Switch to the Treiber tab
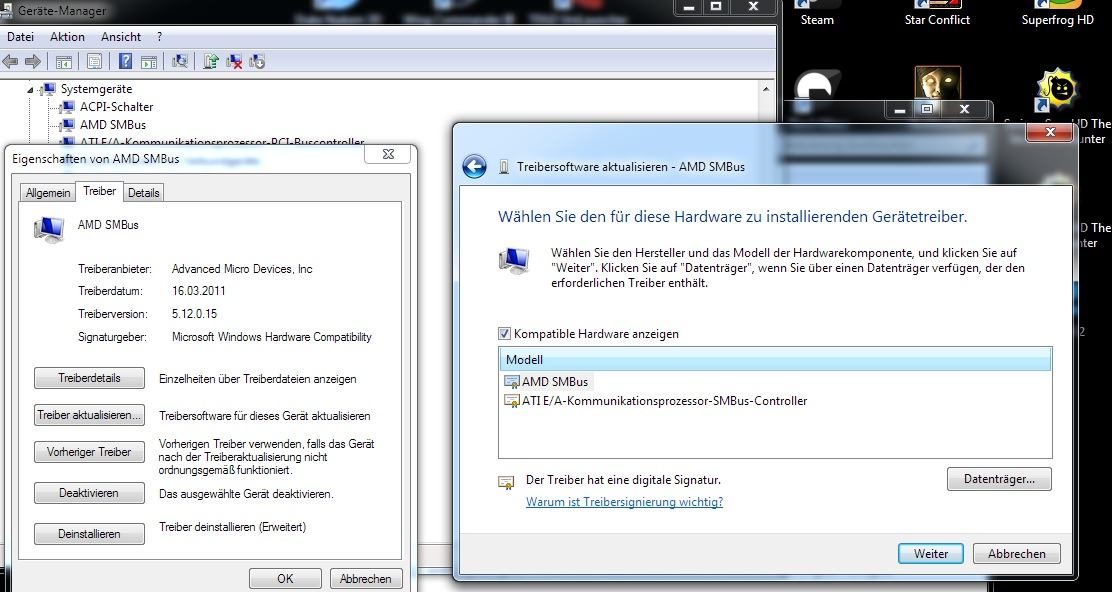Viewport: 1112px width, 592px height. pos(99,191)
